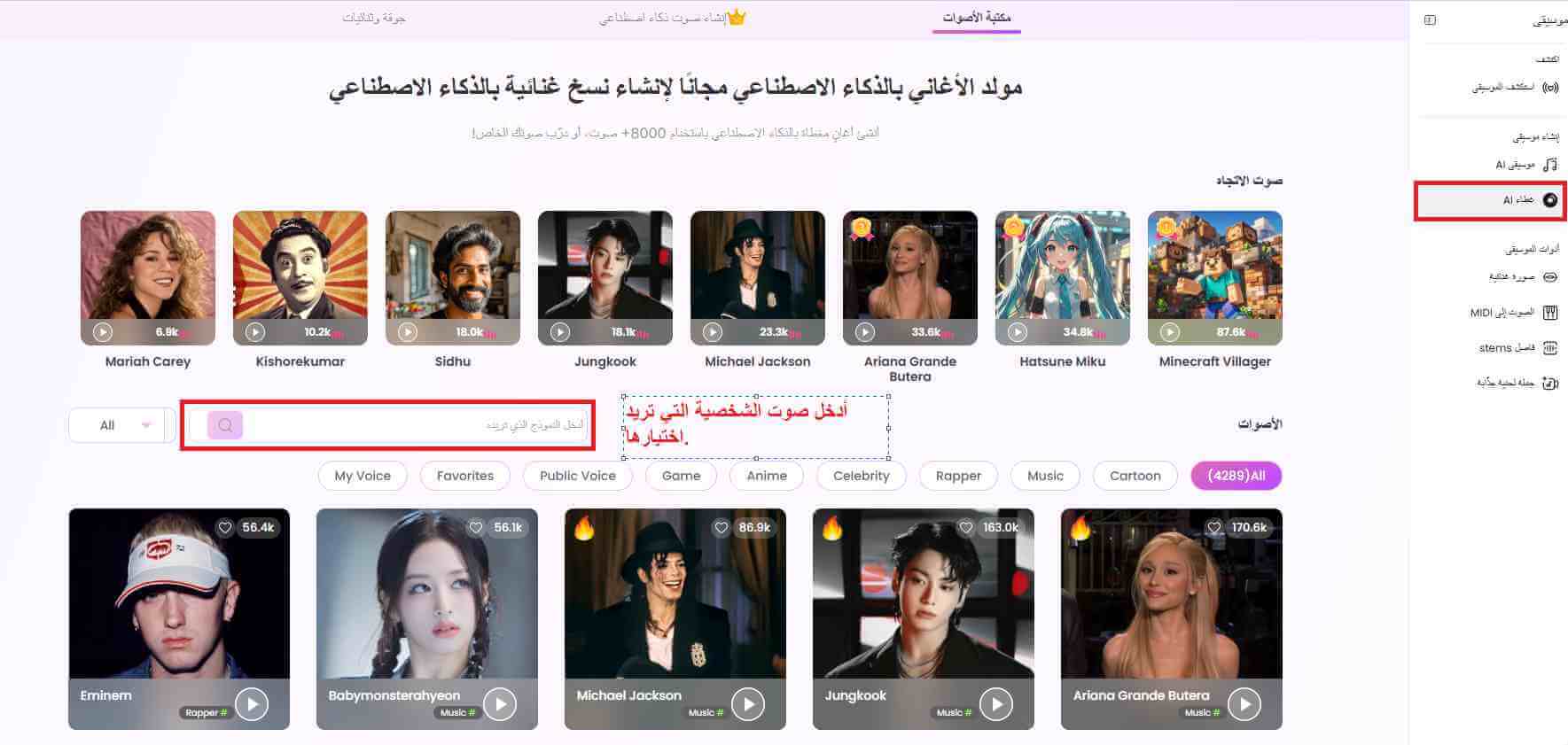
Task: Select the Music category chip
Action: click(x=1046, y=476)
